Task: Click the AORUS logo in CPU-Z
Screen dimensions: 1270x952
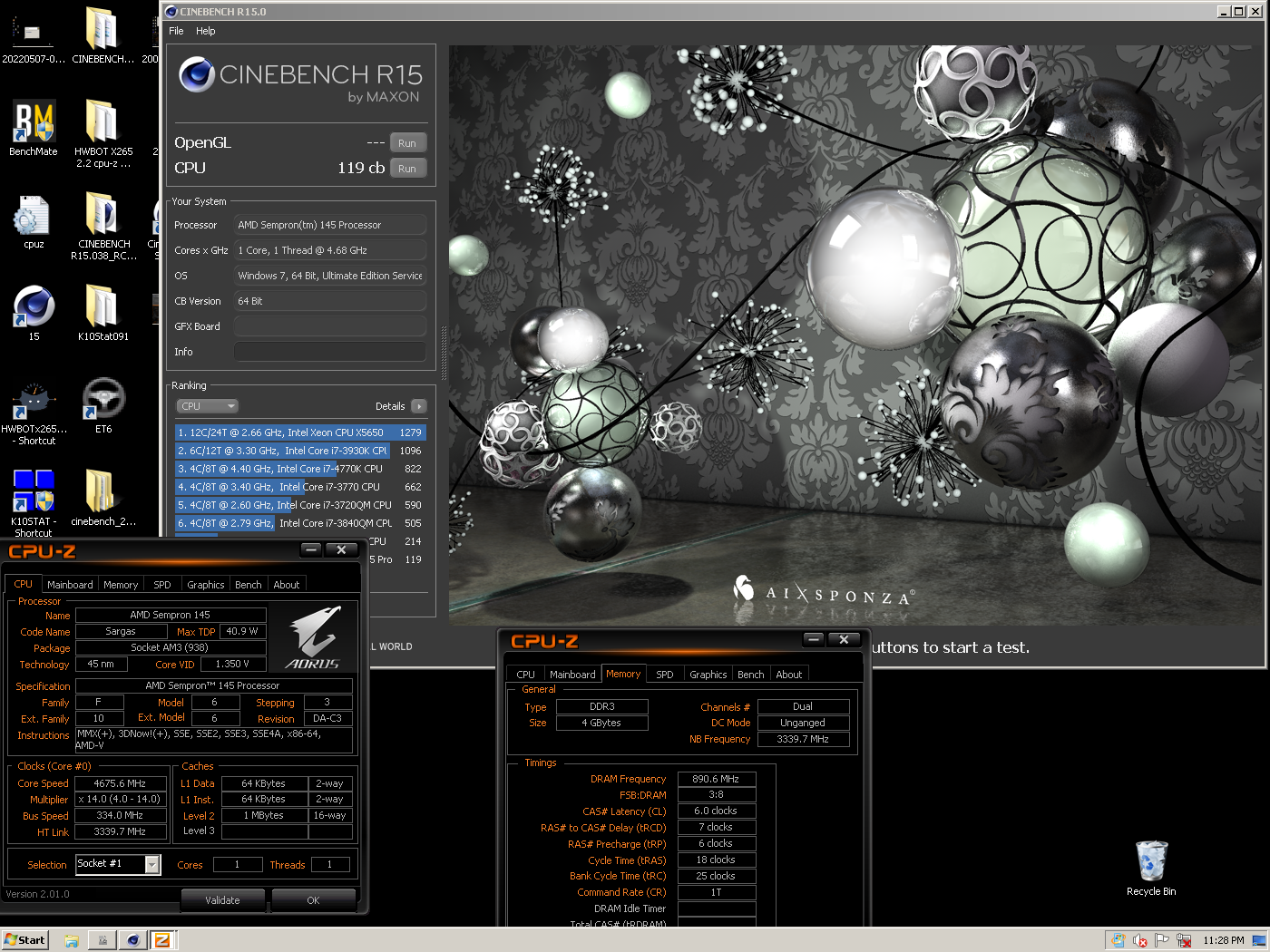Action: click(313, 638)
